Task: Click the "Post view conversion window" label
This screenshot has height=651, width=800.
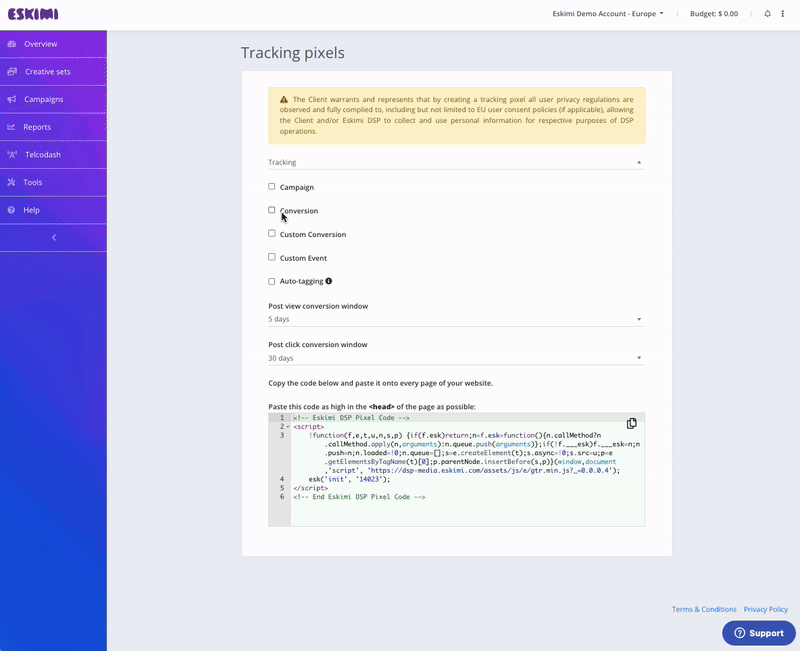Action: [x=318, y=306]
